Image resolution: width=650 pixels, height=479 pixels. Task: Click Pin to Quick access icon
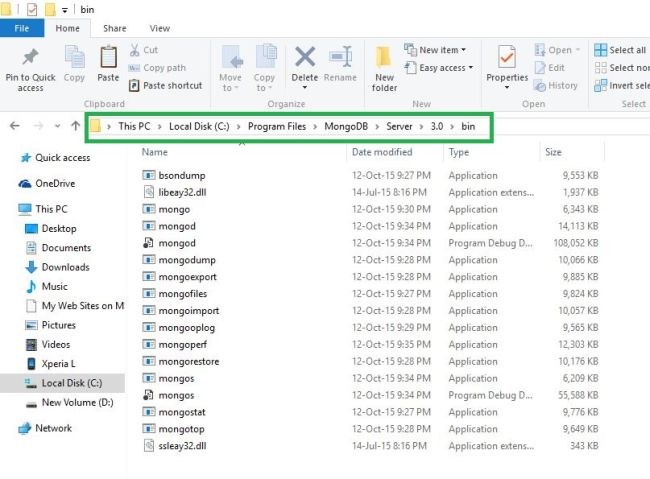30,57
